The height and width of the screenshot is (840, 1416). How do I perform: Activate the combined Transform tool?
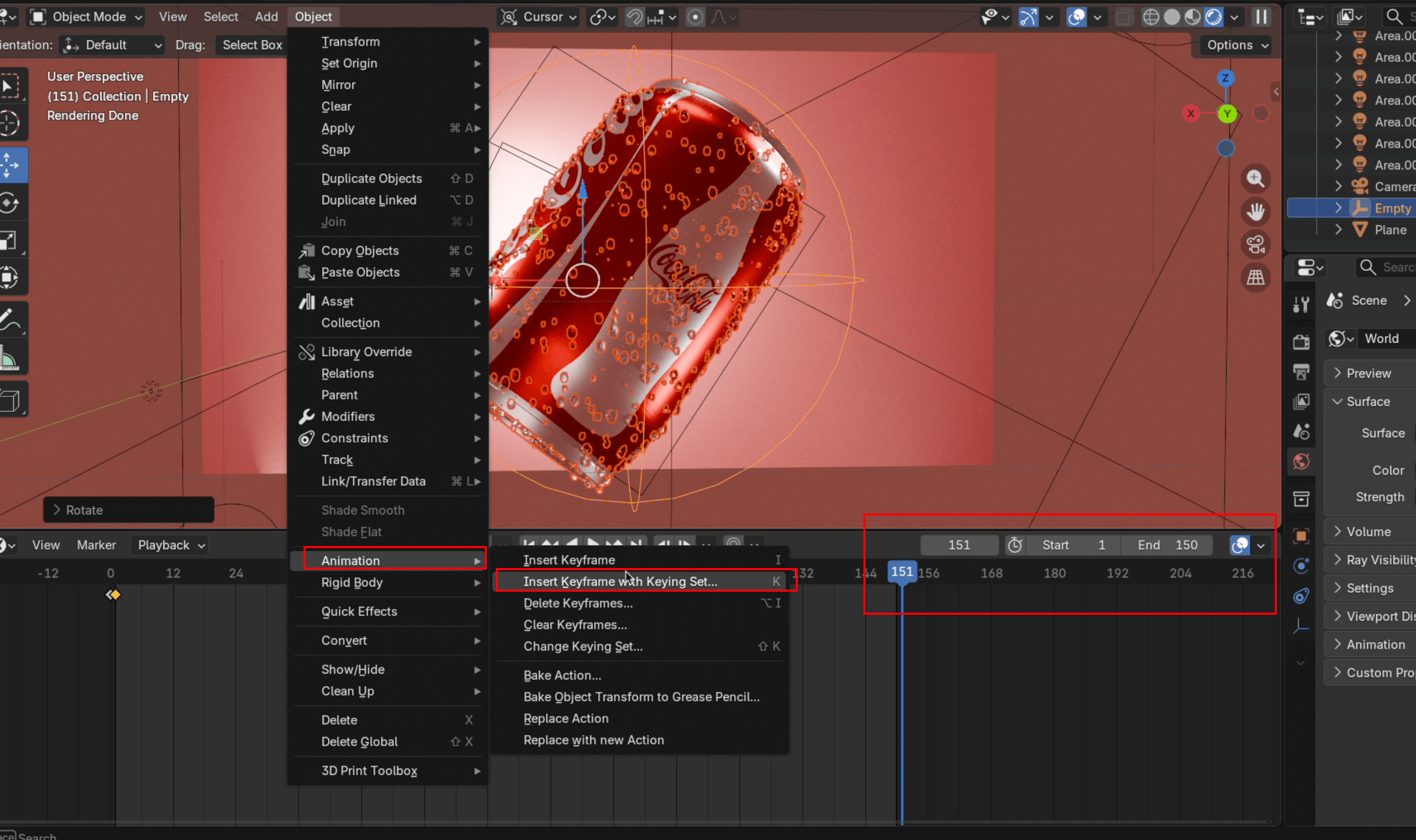click(x=10, y=277)
